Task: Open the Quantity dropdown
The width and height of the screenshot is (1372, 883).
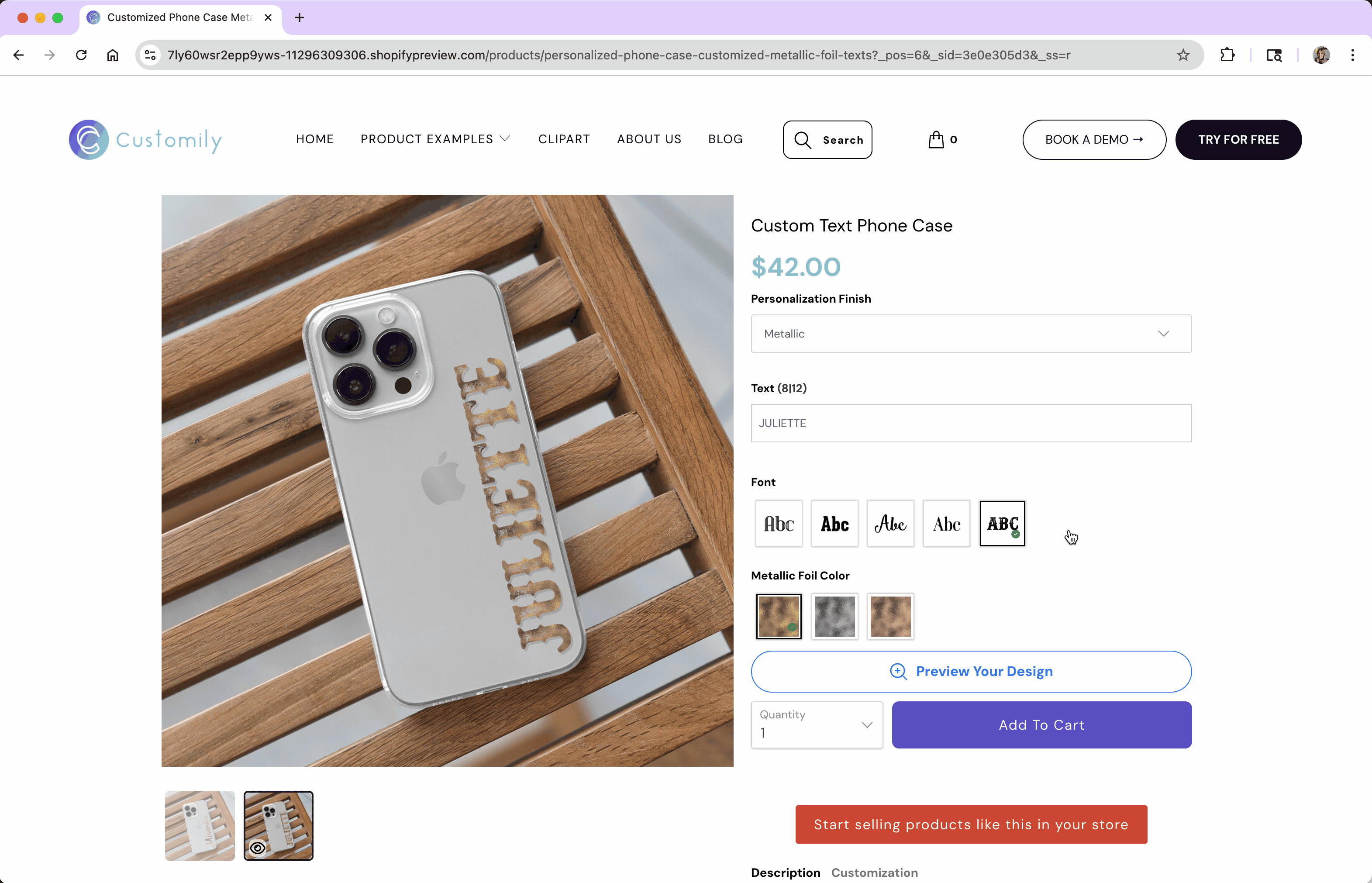Action: pos(817,725)
